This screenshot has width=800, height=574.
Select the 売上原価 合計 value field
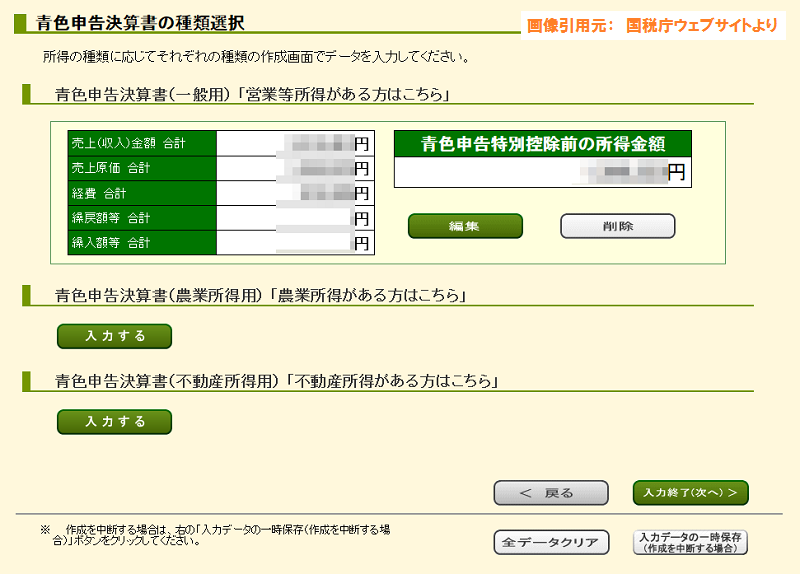coord(295,168)
